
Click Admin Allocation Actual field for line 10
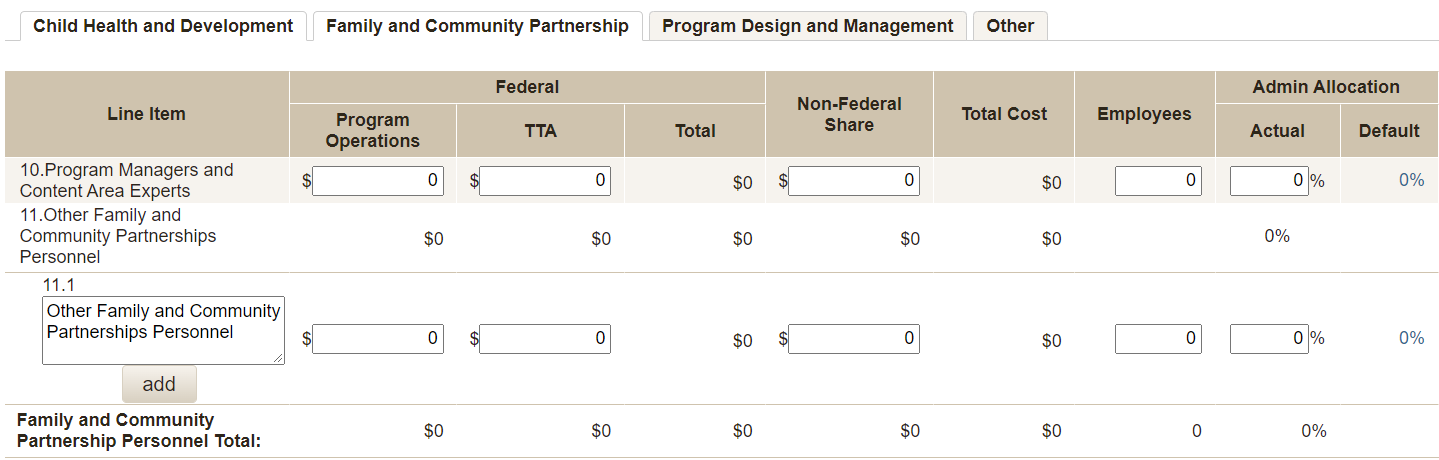[1268, 181]
